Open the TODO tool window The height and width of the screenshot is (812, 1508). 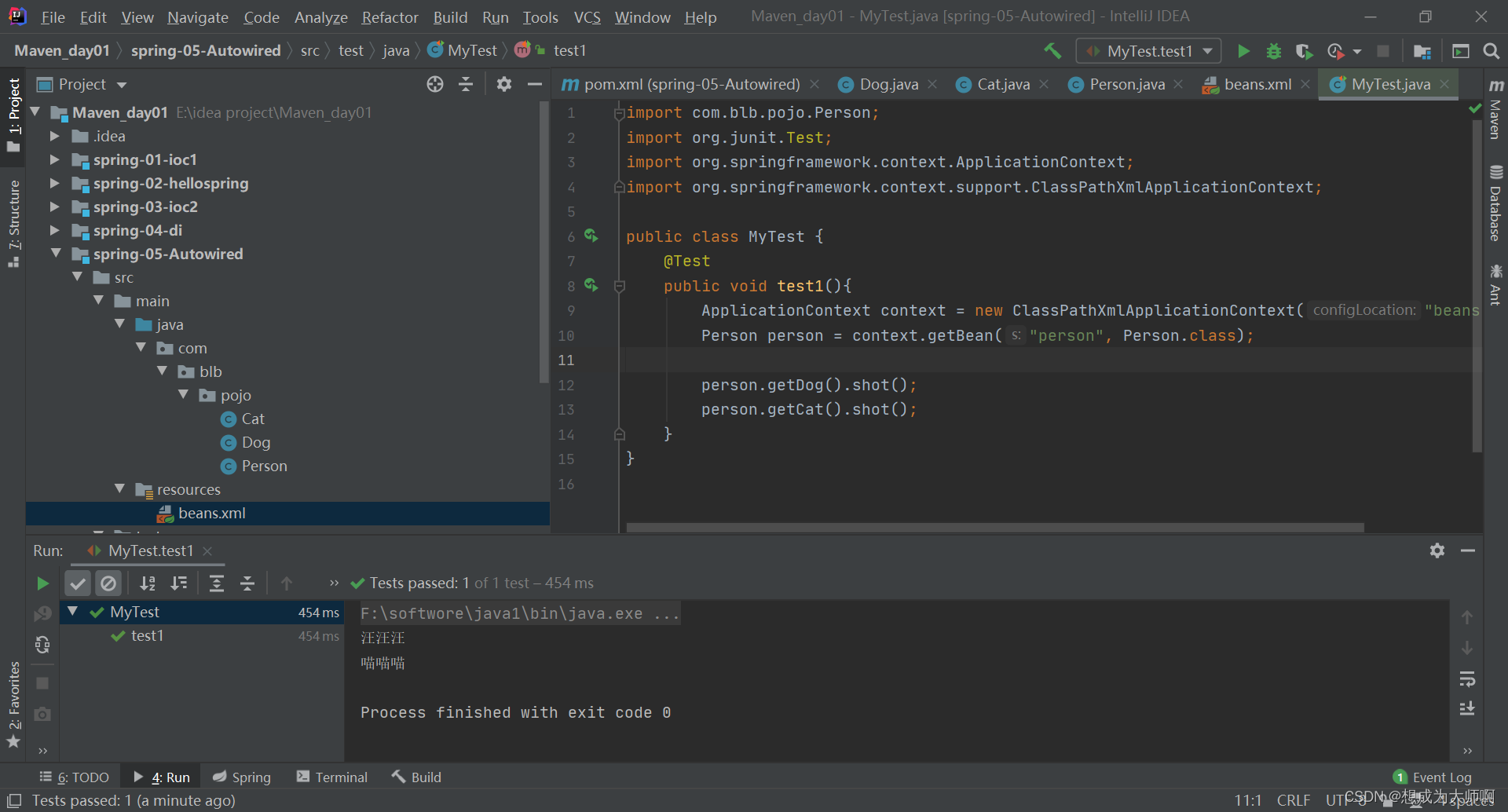(x=75, y=777)
